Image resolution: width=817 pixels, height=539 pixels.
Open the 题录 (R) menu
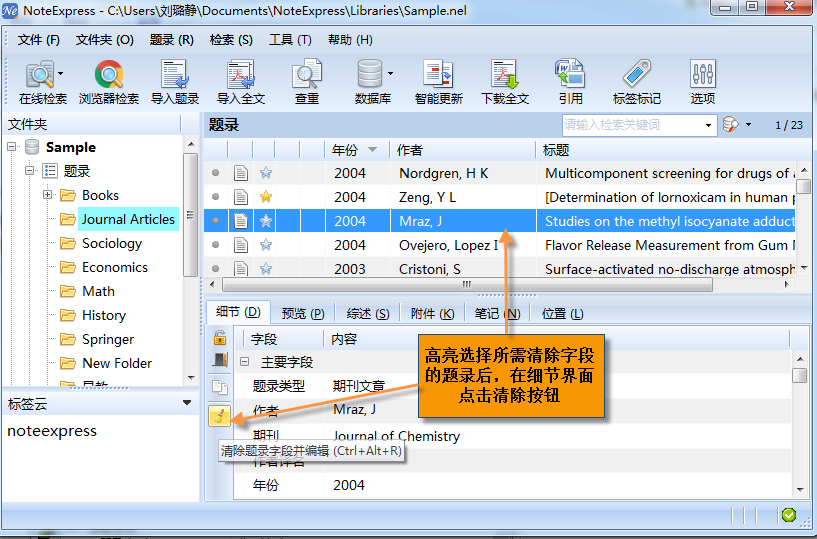click(x=171, y=40)
